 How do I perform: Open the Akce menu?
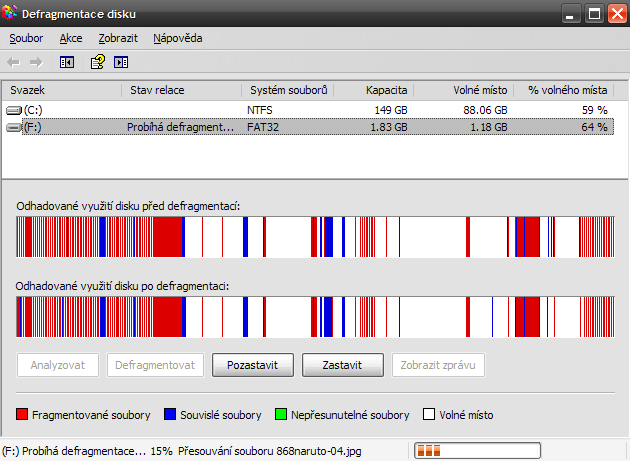tap(71, 38)
